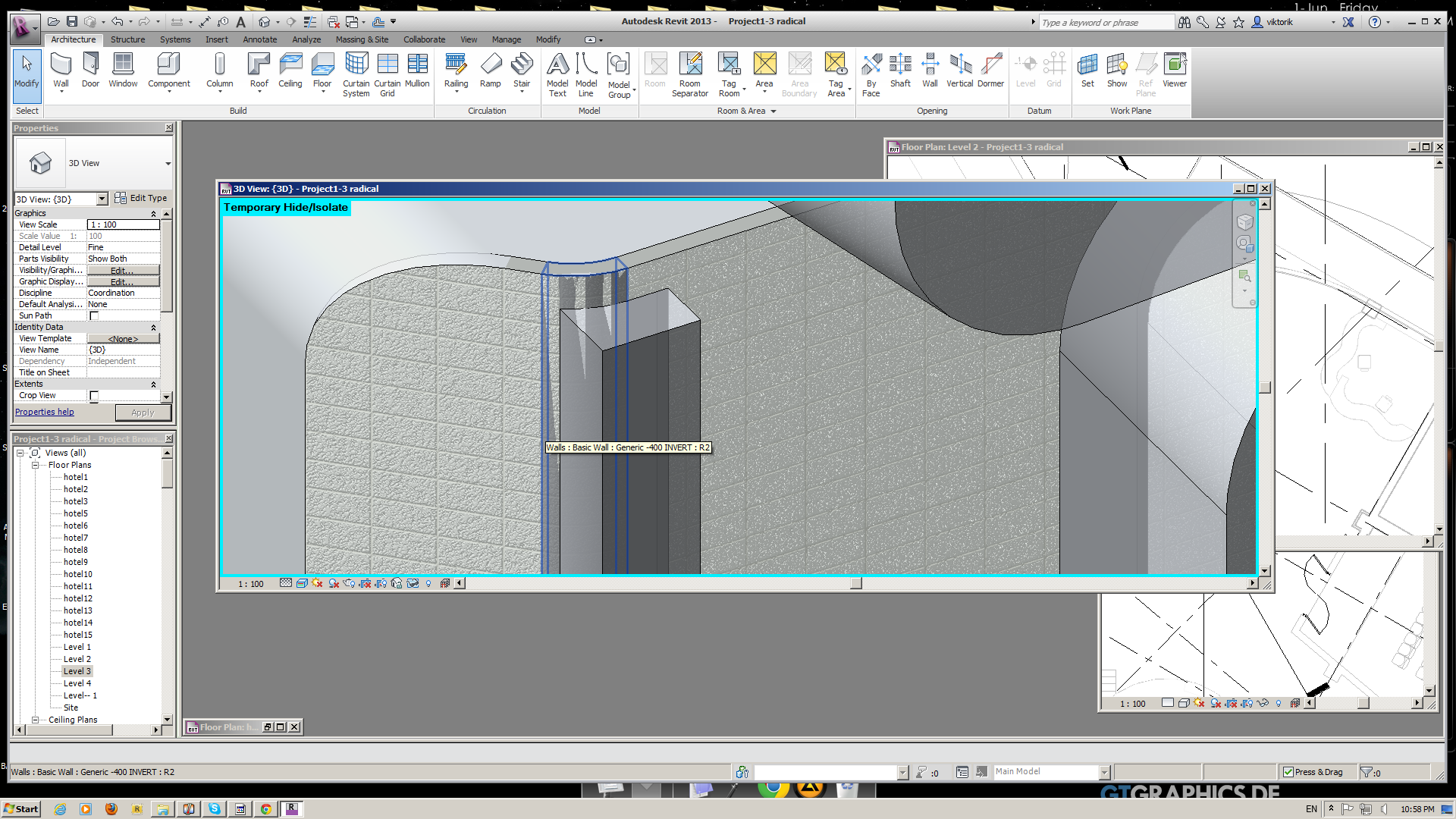Image resolution: width=1456 pixels, height=819 pixels.
Task: Switch to the Annotate ribbon tab
Action: [x=259, y=39]
